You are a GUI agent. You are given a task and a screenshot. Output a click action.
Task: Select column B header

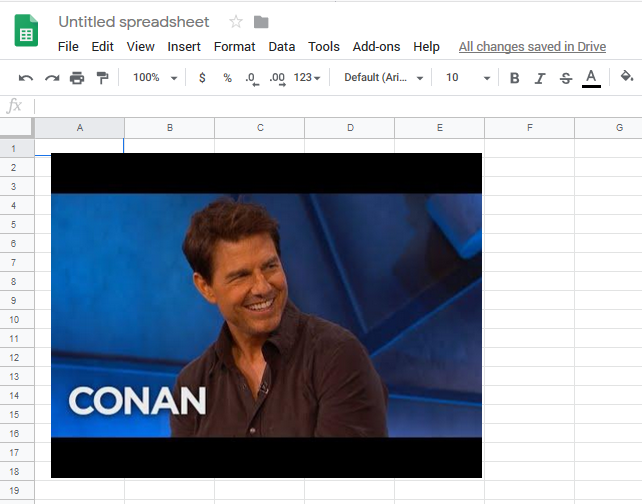coord(170,128)
